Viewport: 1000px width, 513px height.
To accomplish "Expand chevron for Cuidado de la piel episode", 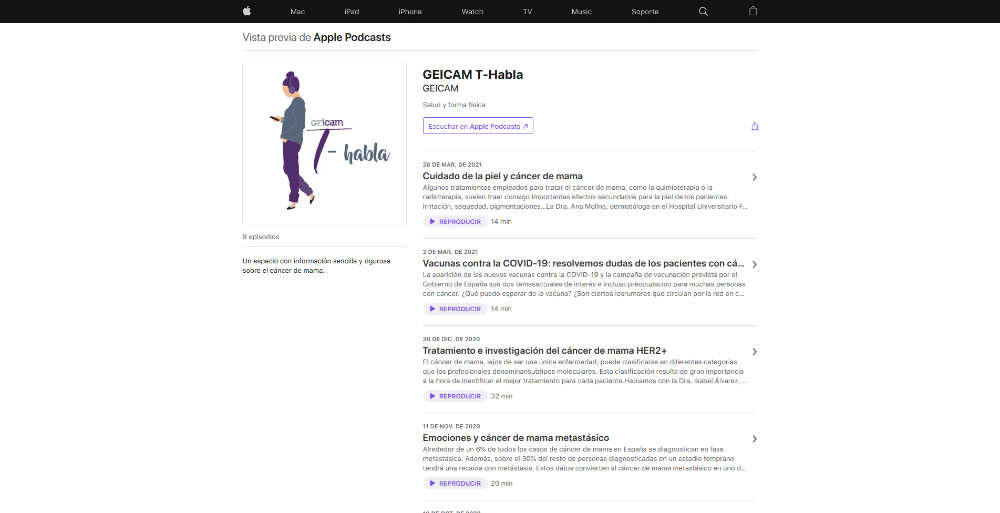I will (754, 177).
